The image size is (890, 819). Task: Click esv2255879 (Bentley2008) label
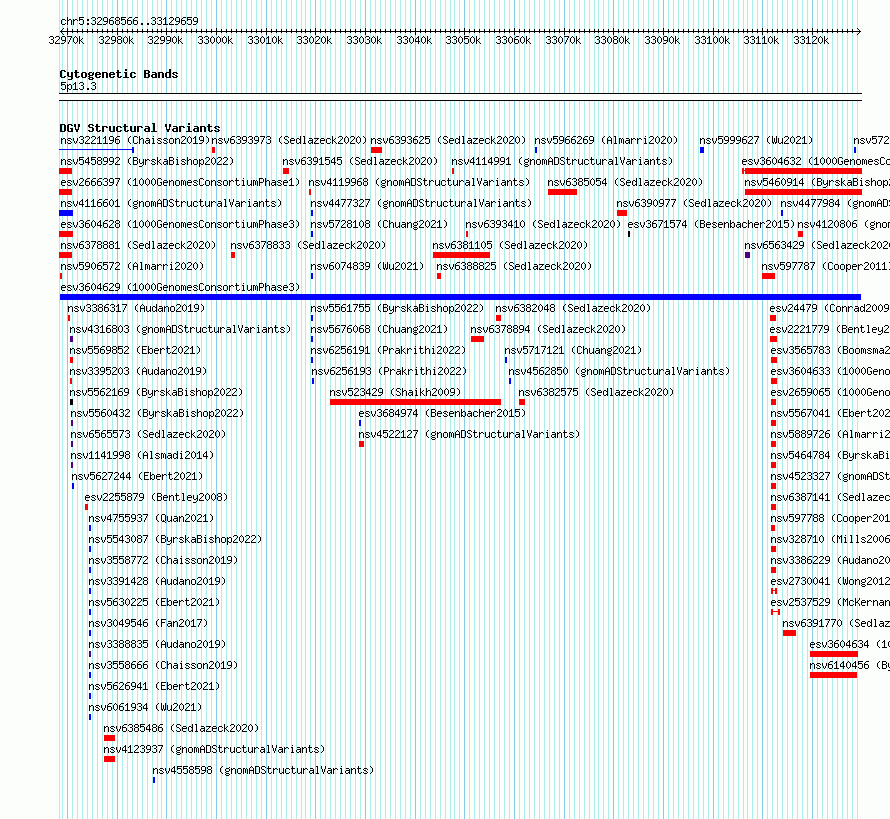[x=156, y=497]
